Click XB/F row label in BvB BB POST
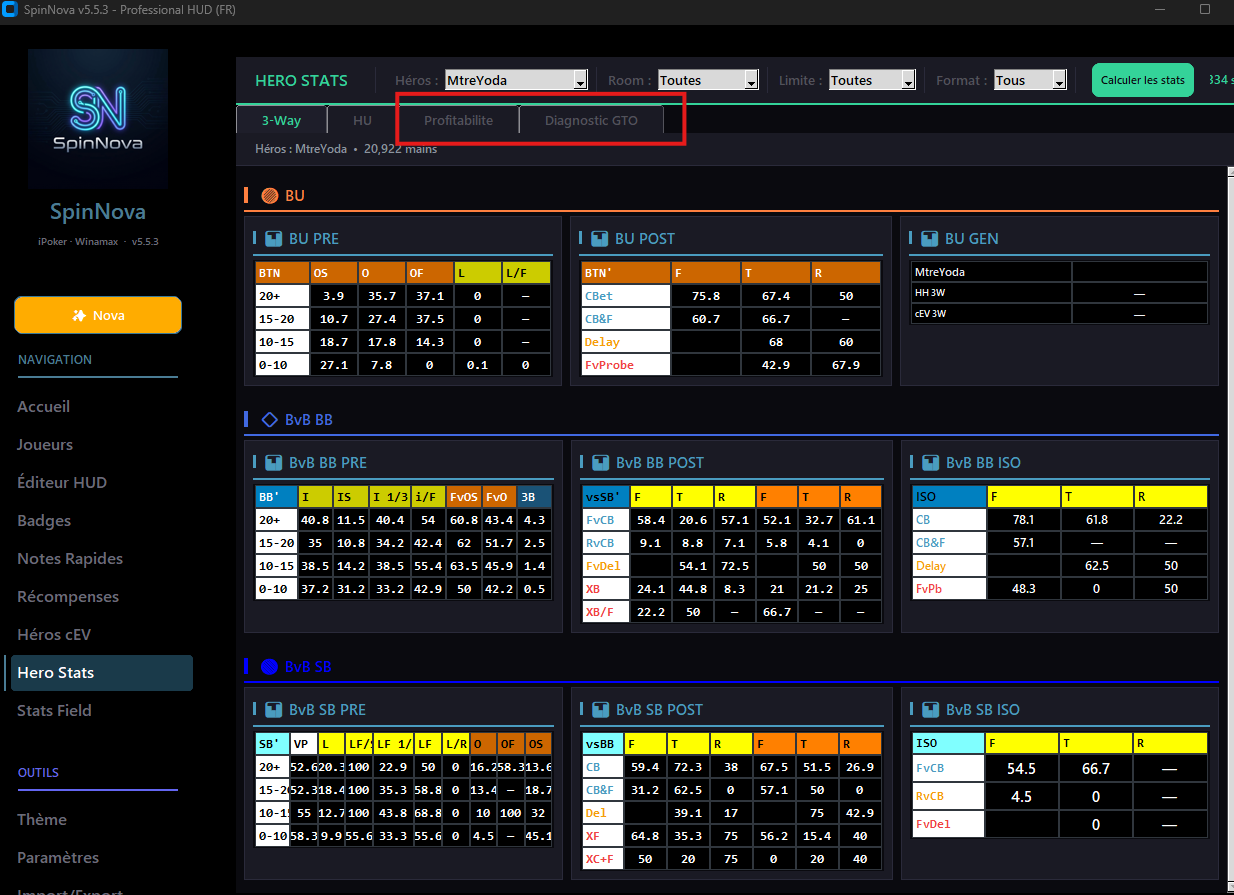Viewport: 1234px width, 895px height. pos(606,612)
